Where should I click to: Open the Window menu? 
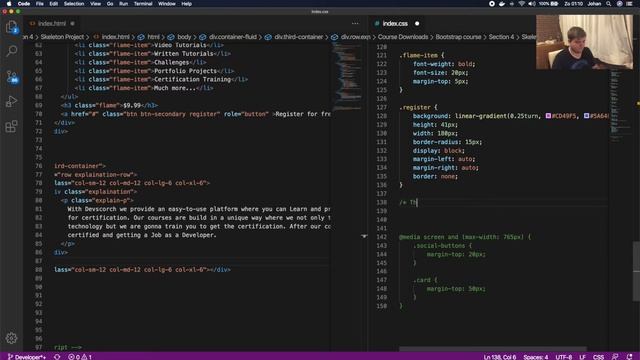[167, 4]
